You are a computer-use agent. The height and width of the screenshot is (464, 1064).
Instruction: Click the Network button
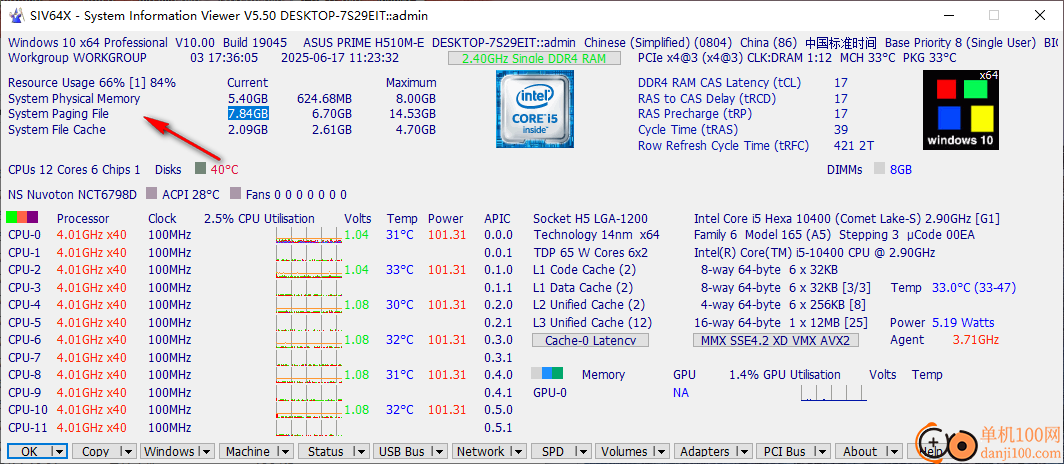(x=489, y=451)
